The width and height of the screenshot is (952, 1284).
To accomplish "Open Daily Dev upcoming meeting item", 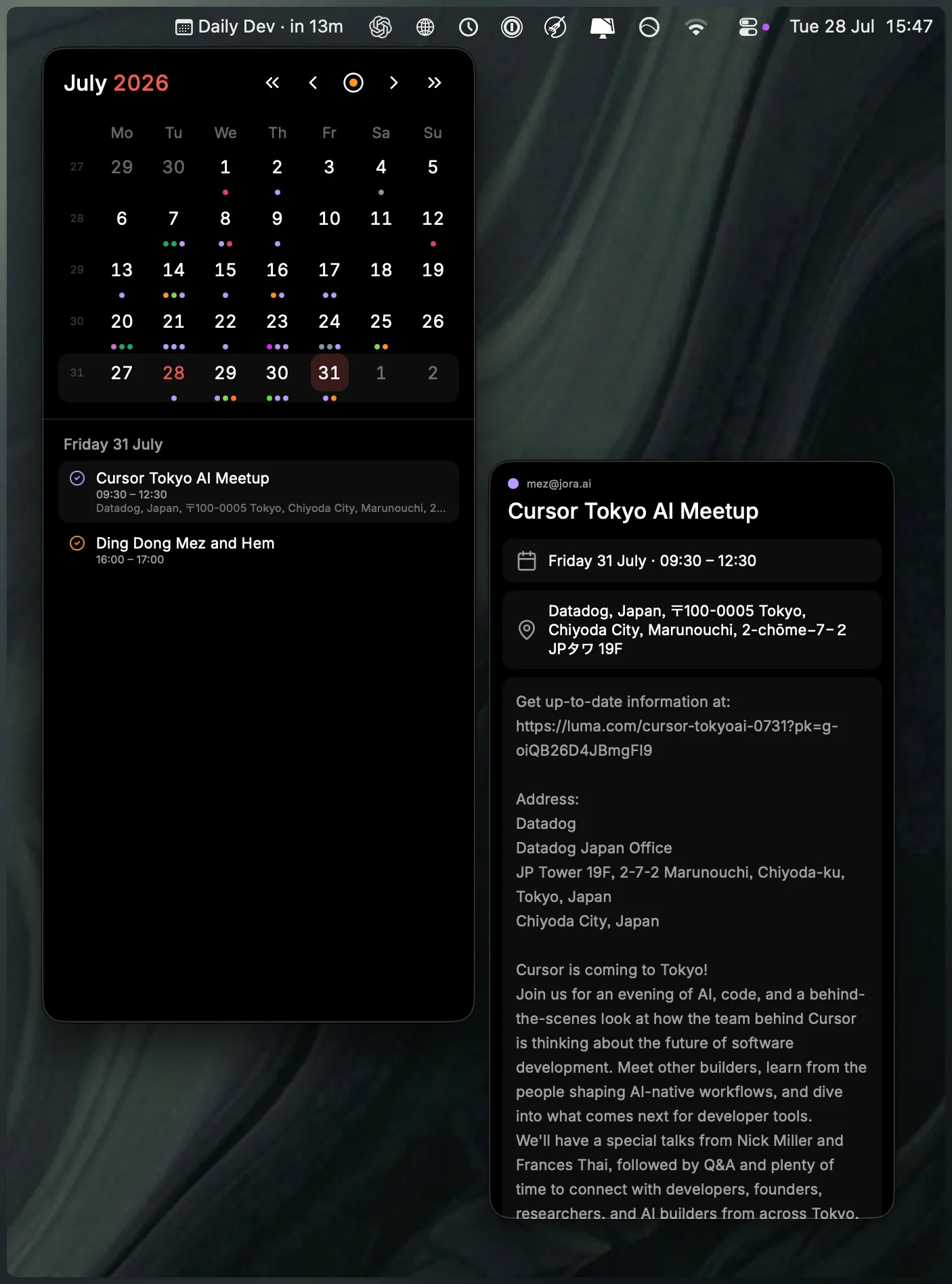I will point(259,26).
